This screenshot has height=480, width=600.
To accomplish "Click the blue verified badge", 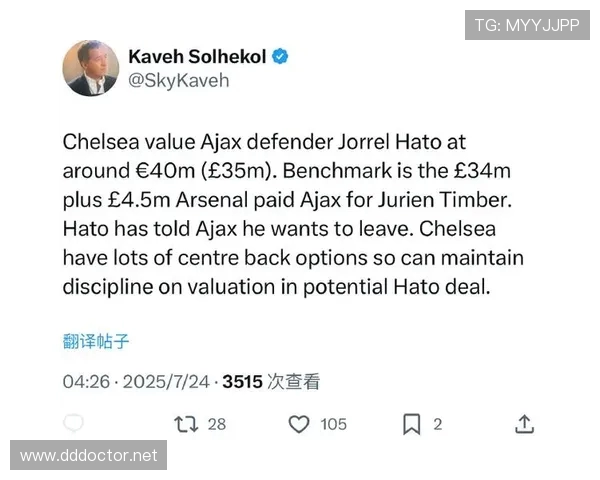I will coord(281,57).
